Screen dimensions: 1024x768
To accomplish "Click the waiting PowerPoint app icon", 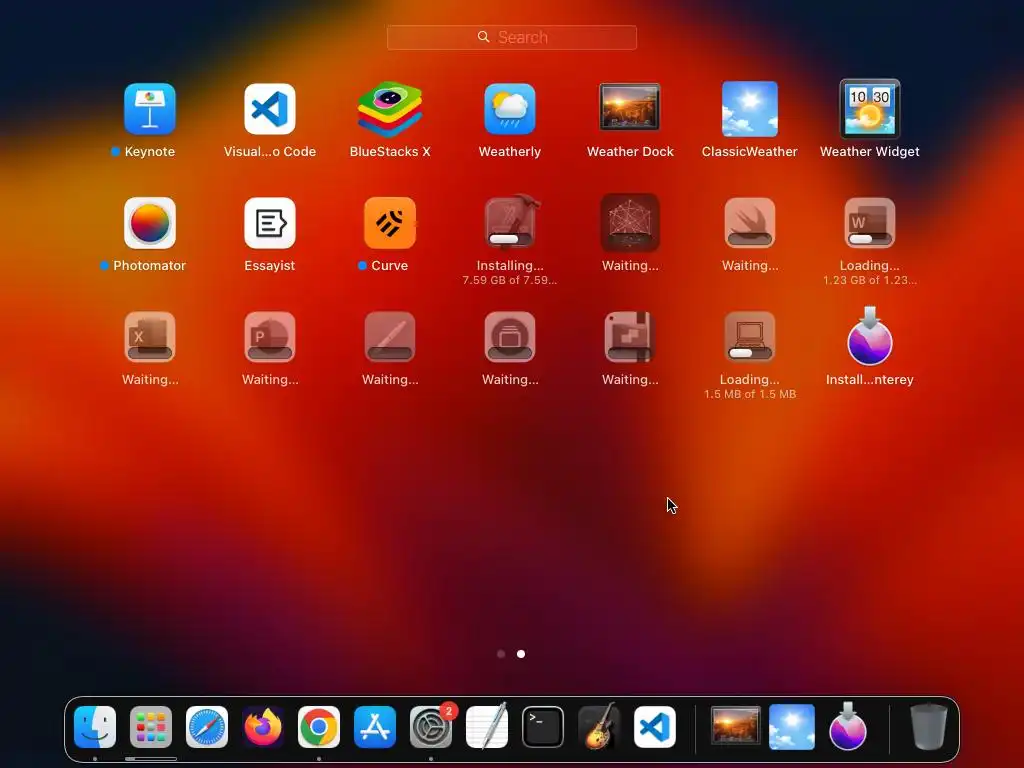I will [270, 337].
